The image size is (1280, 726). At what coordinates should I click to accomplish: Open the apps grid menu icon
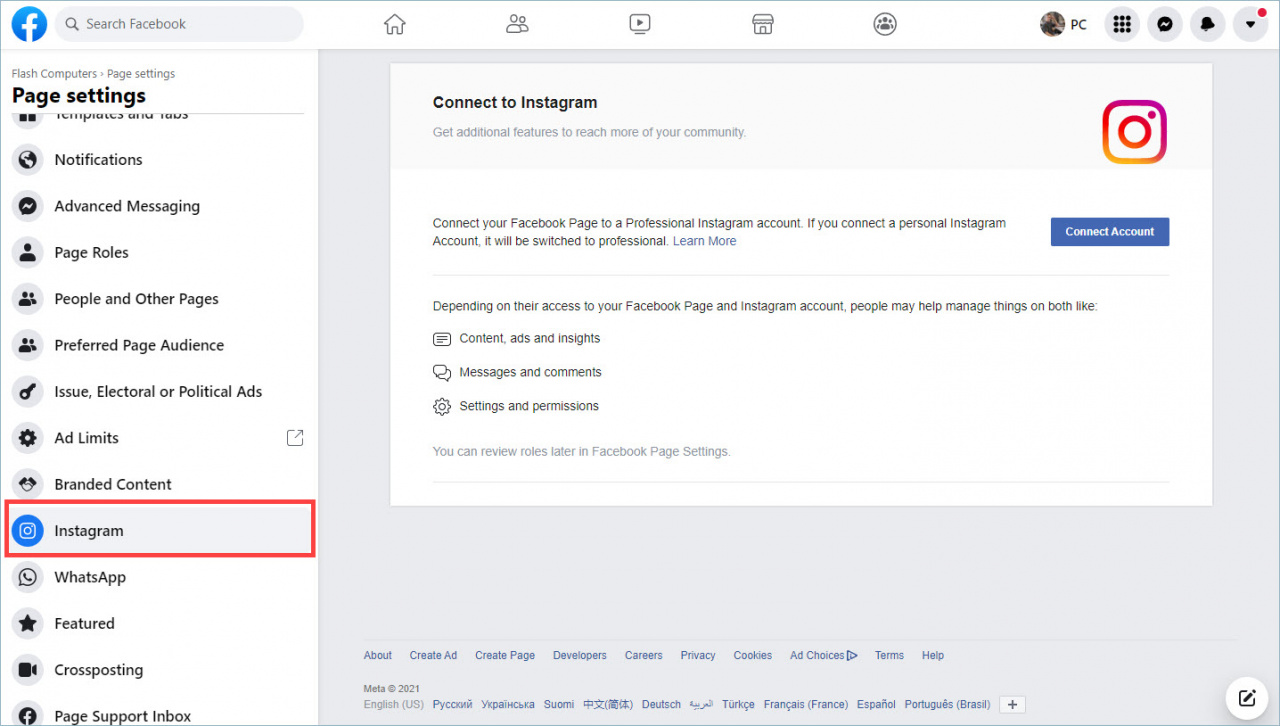click(1122, 24)
